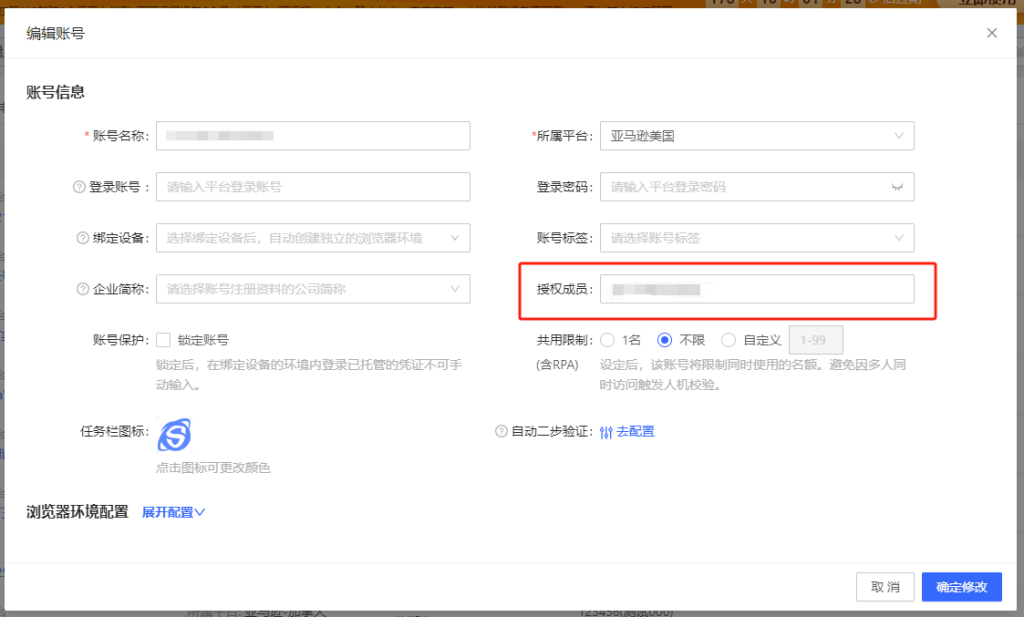Click help icon next to 登录账号
The image size is (1024, 617).
click(79, 187)
